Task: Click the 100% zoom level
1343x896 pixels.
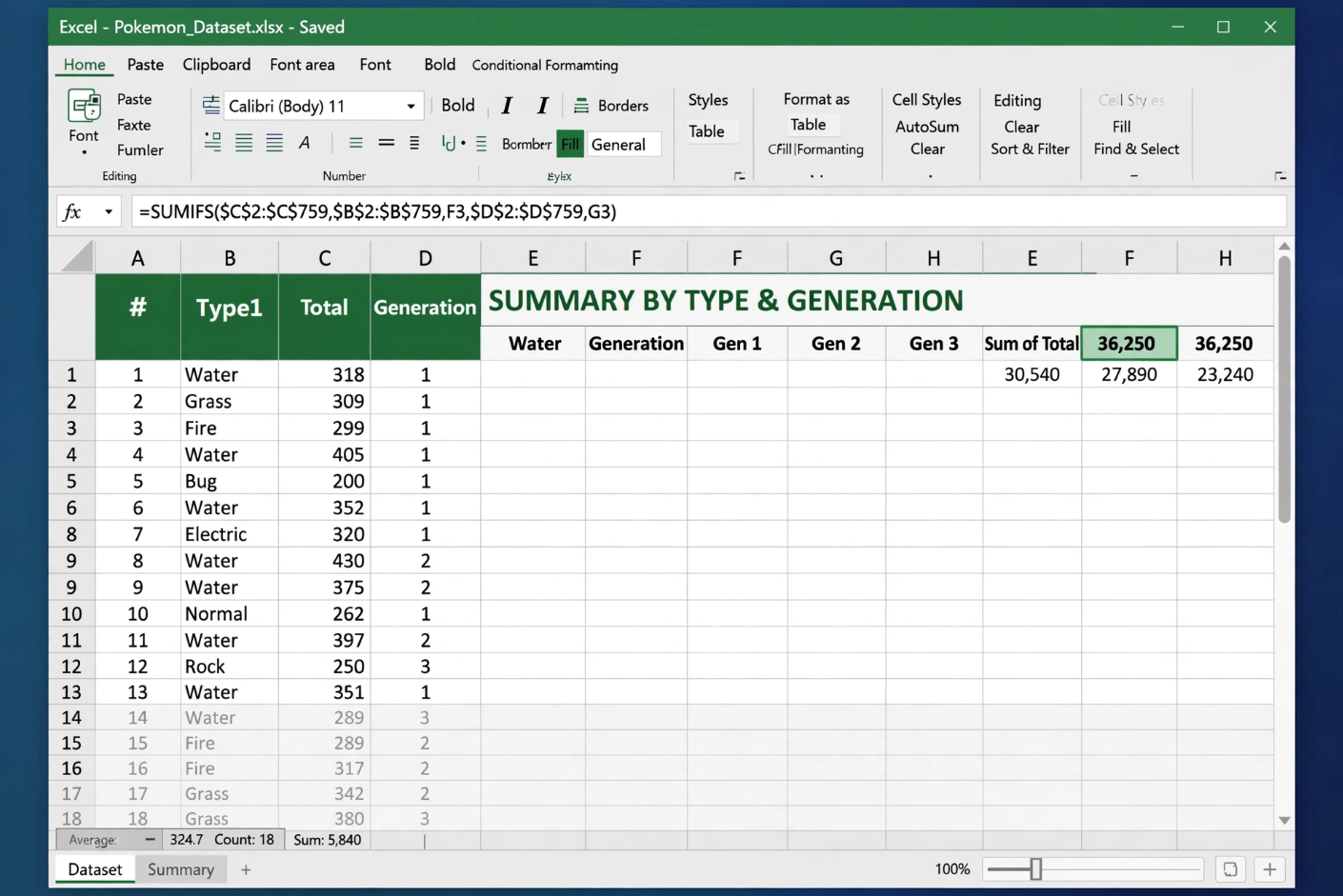Action: (x=952, y=869)
